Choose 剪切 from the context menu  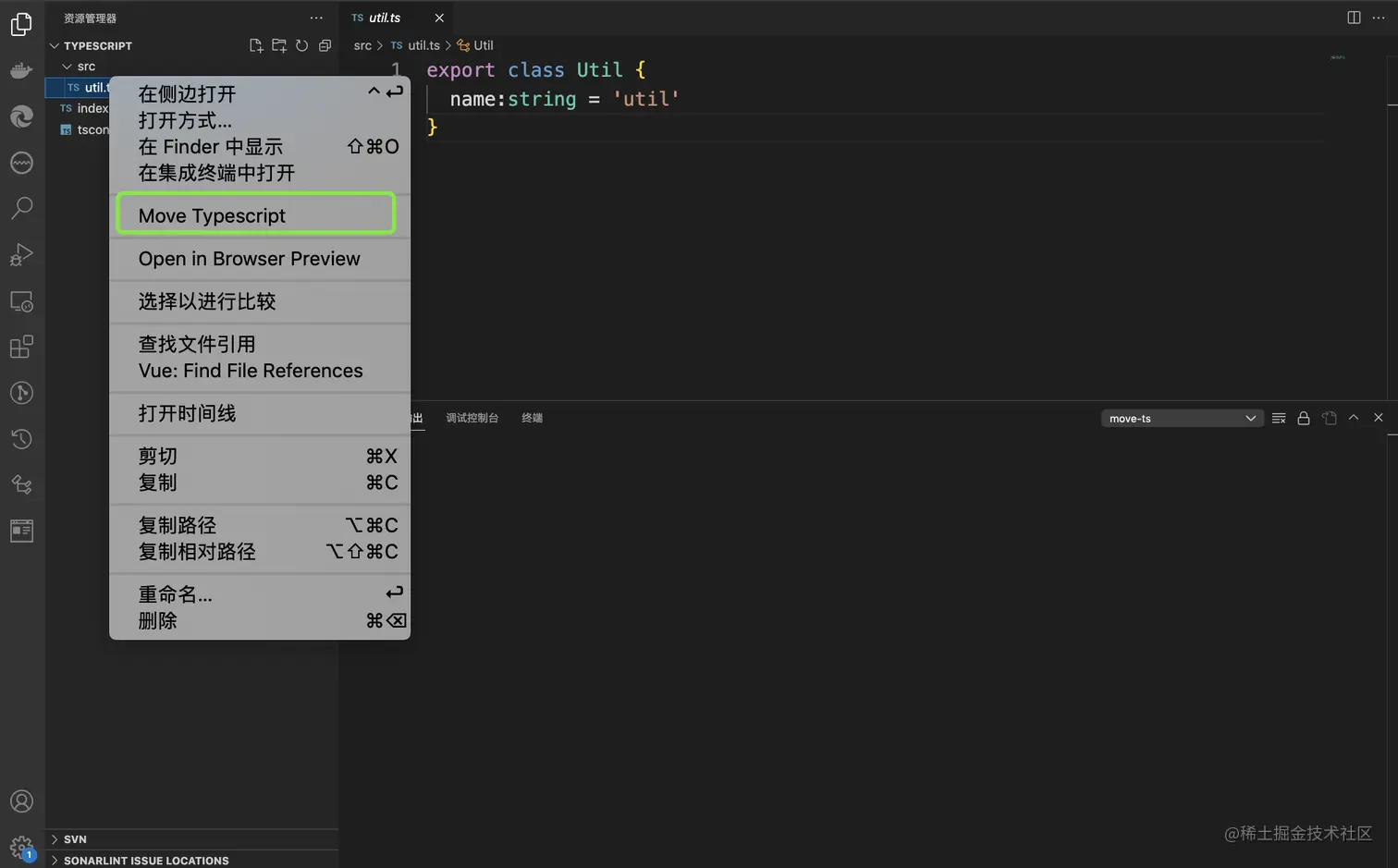pos(260,456)
